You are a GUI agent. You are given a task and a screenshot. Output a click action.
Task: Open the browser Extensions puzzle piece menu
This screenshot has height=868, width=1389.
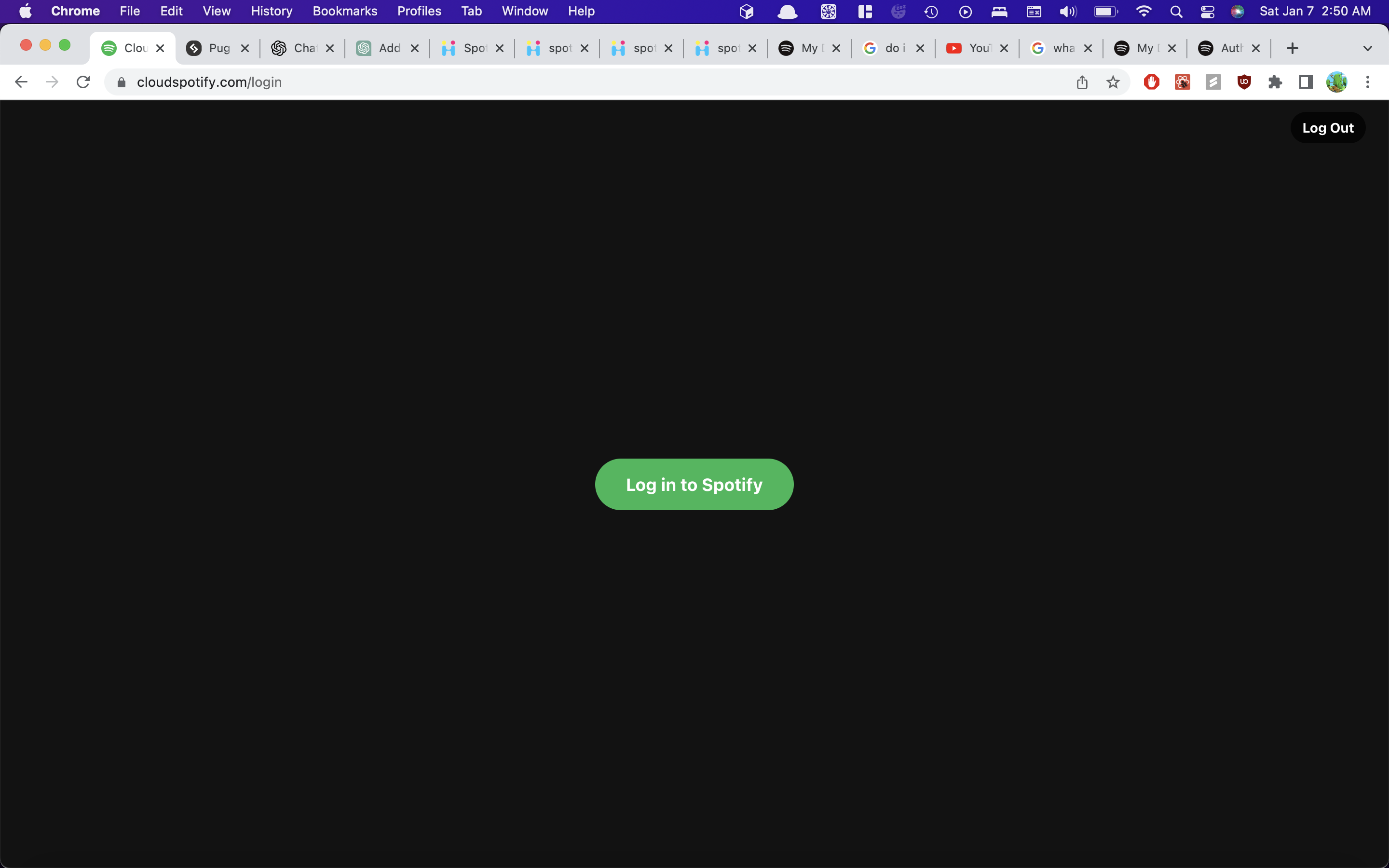(x=1275, y=82)
